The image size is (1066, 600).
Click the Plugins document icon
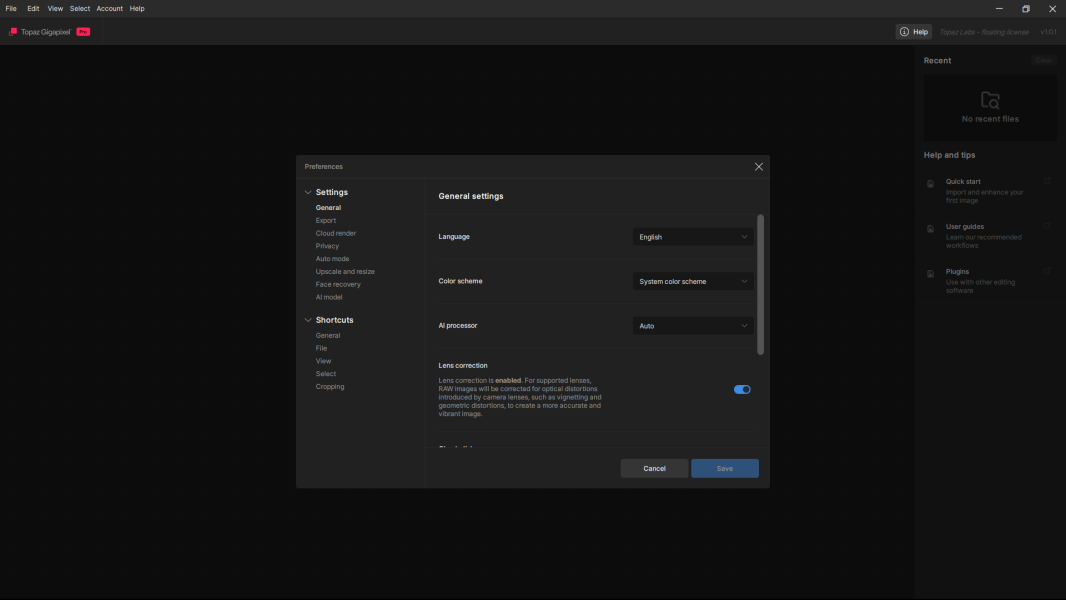930,274
